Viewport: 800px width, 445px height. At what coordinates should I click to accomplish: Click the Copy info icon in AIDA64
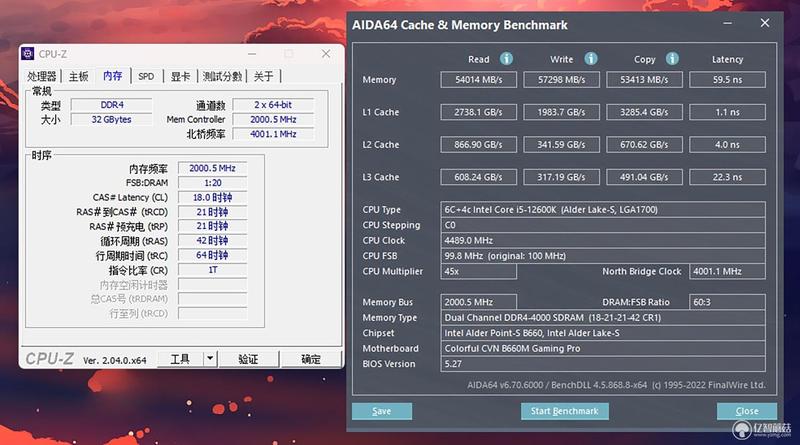tap(672, 59)
